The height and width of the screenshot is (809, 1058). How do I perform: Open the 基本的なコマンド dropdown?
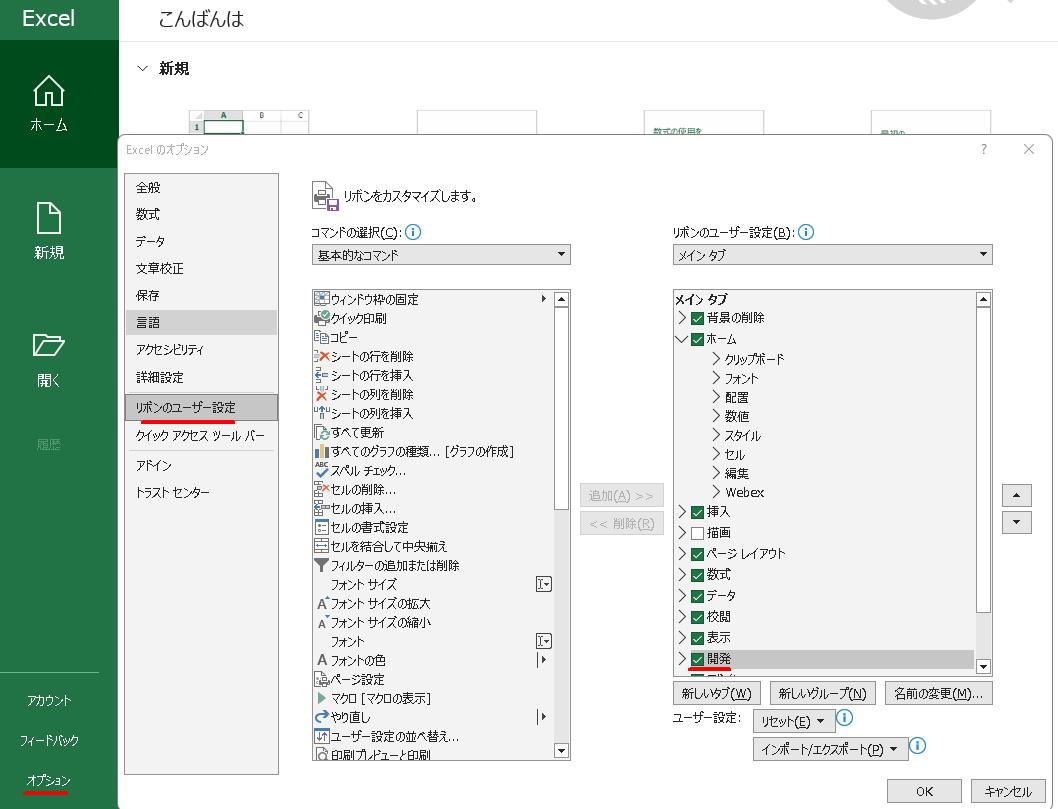tap(441, 254)
